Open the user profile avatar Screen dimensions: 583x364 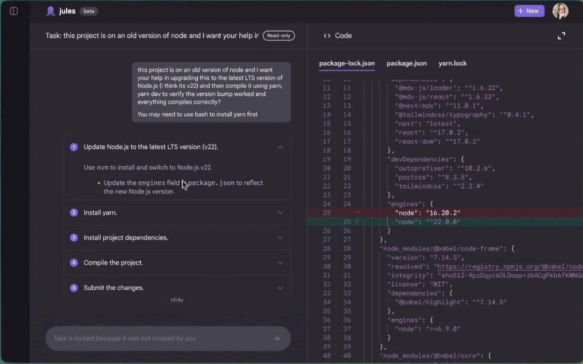pos(560,11)
